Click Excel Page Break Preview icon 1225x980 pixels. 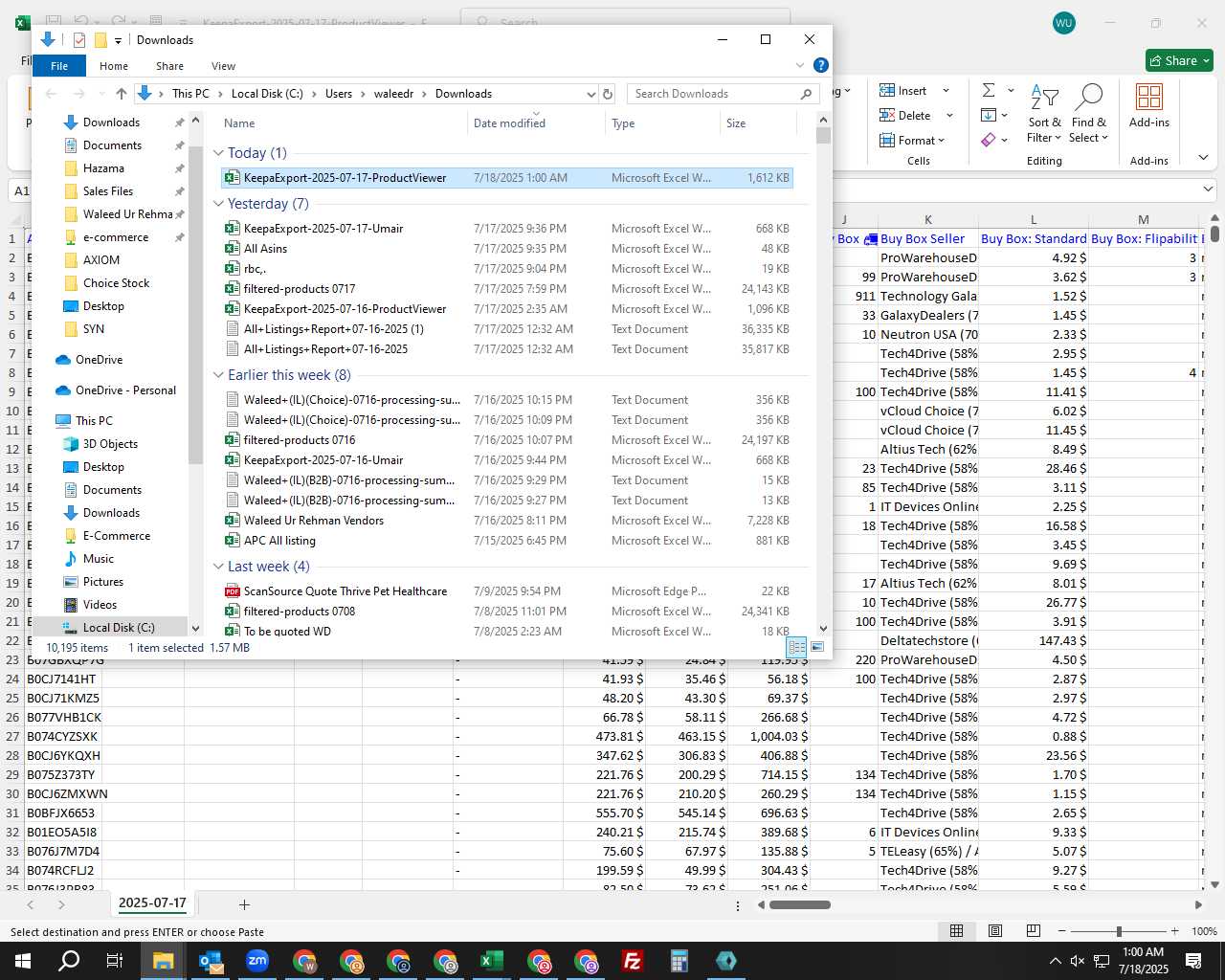coord(1034,930)
